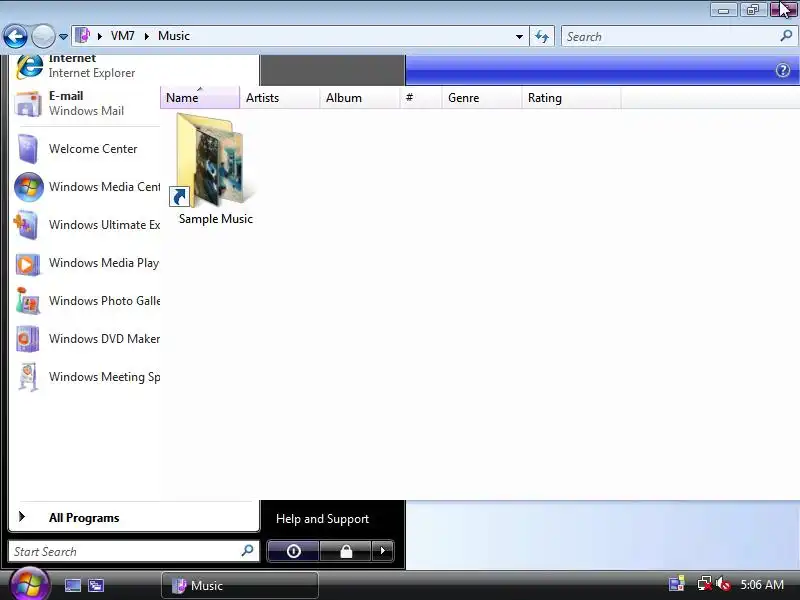Sort by the Name column header
Viewport: 800px width, 600px height.
point(199,97)
